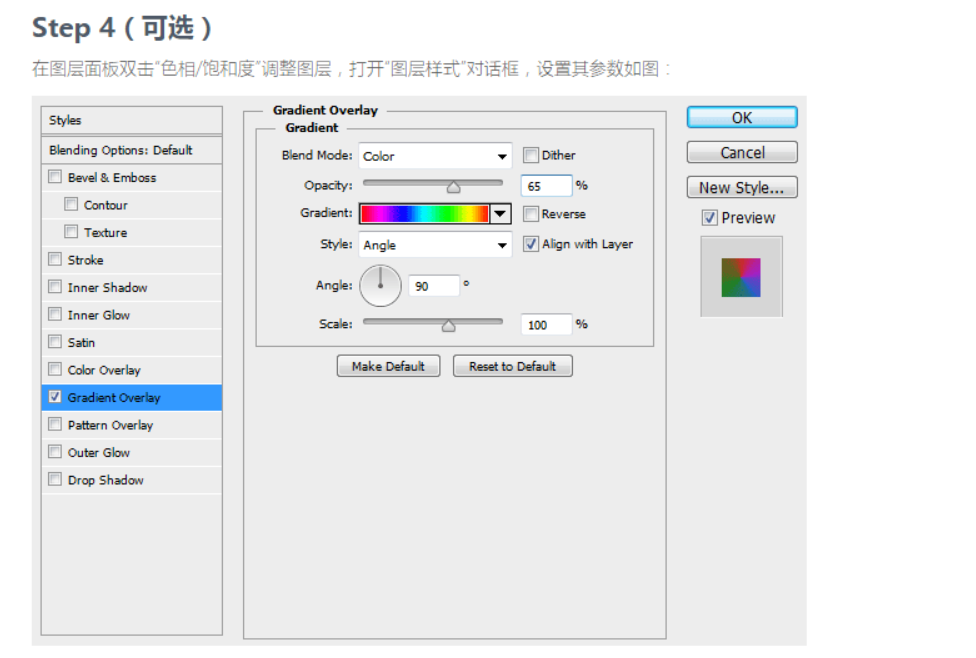976x658 pixels.
Task: Click the rainbow gradient swatch
Action: pyautogui.click(x=424, y=214)
